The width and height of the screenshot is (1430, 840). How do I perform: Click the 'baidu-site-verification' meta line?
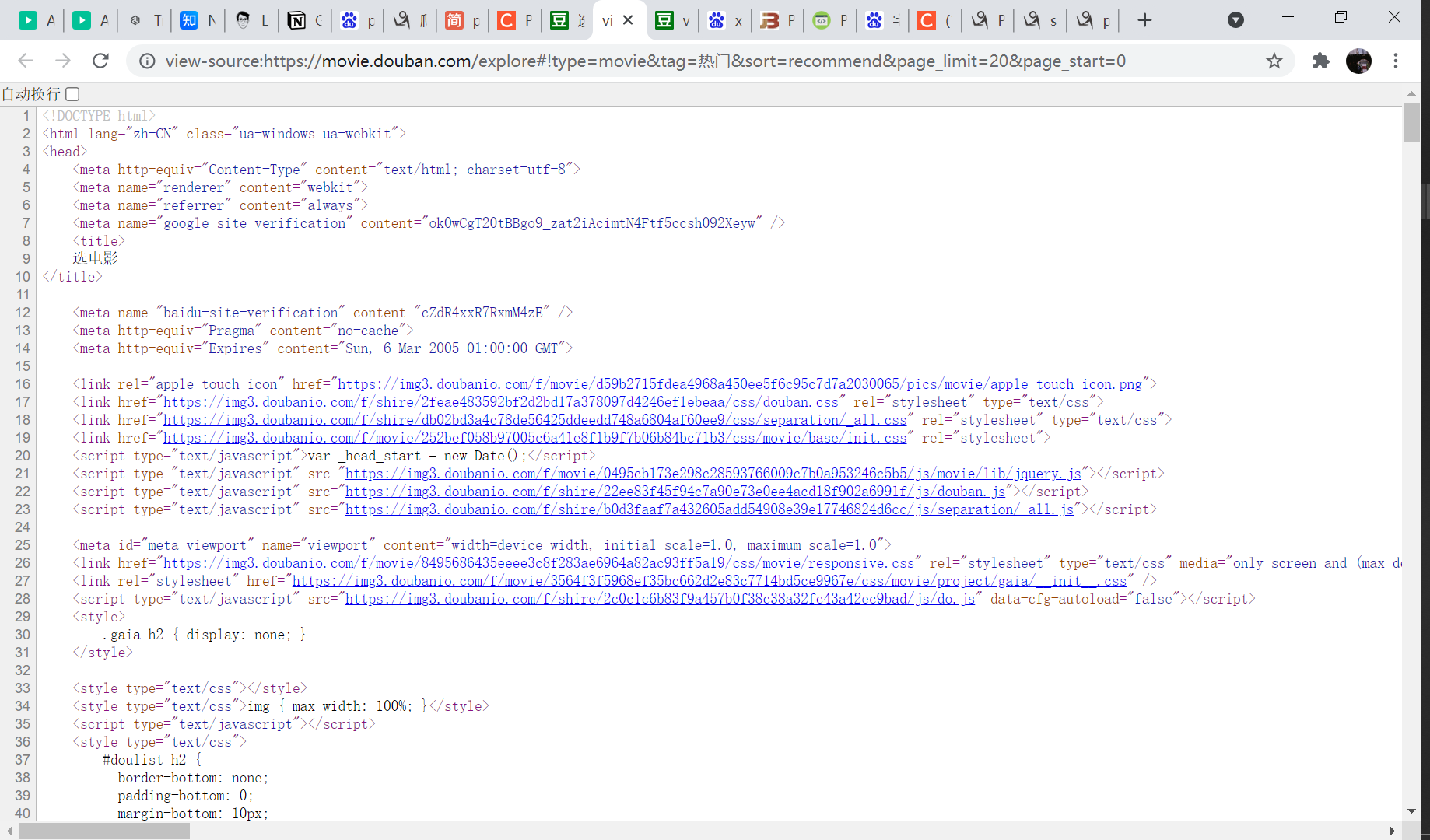click(x=323, y=313)
